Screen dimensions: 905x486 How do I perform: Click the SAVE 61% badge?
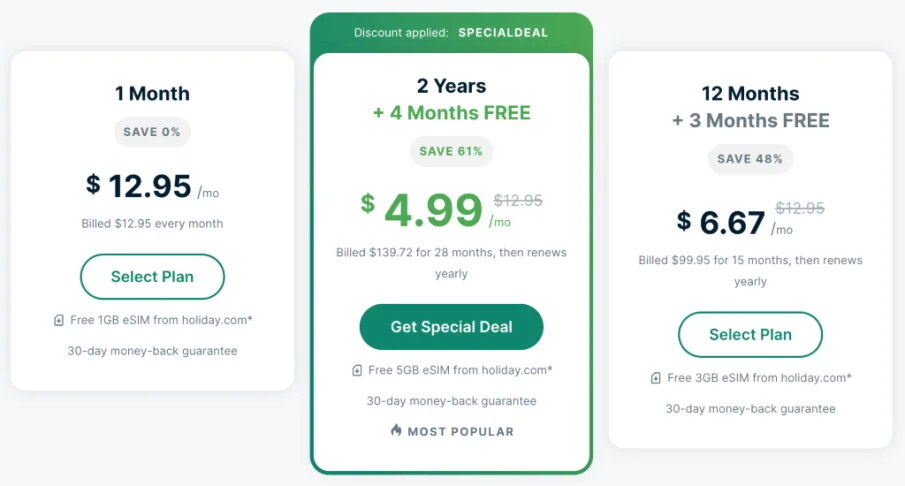[x=451, y=151]
